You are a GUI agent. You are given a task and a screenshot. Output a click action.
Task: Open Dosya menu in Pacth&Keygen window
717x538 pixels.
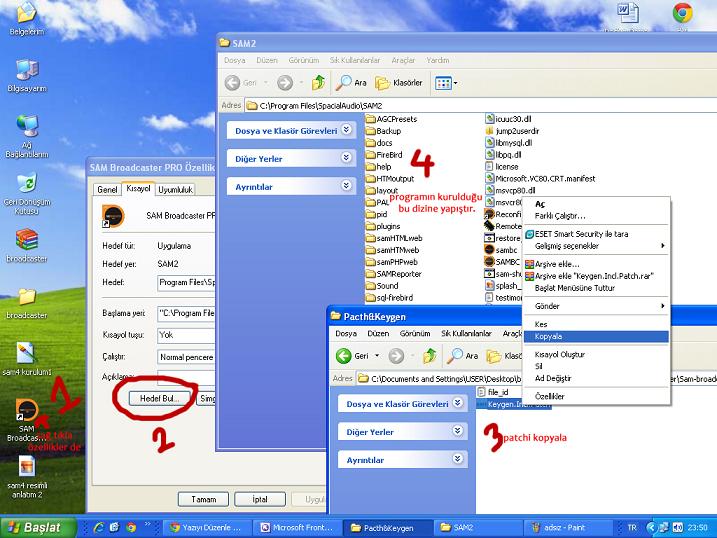346,334
